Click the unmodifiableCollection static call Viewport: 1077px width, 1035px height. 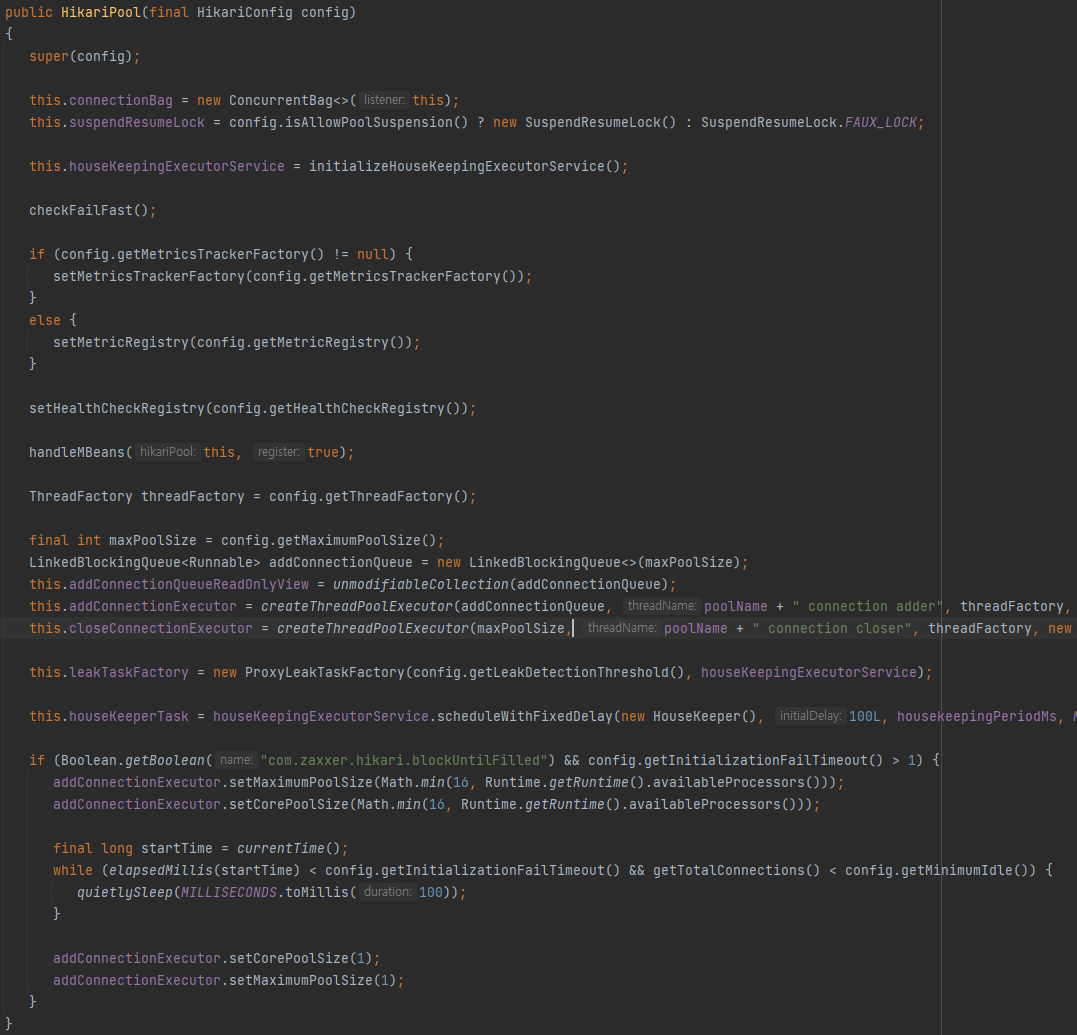coord(420,584)
